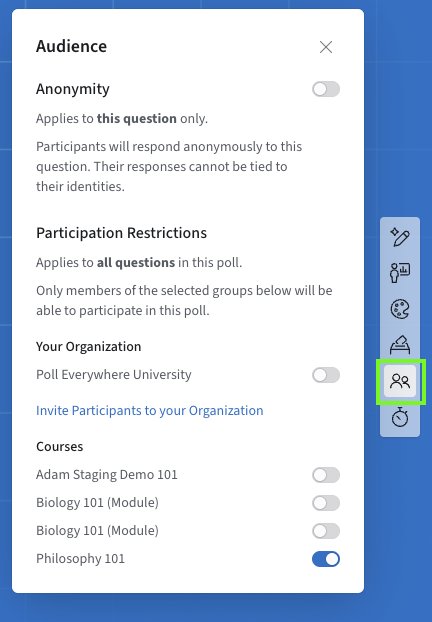The height and width of the screenshot is (622, 432).
Task: Open Invite Participants to your Organization link
Action: [150, 411]
